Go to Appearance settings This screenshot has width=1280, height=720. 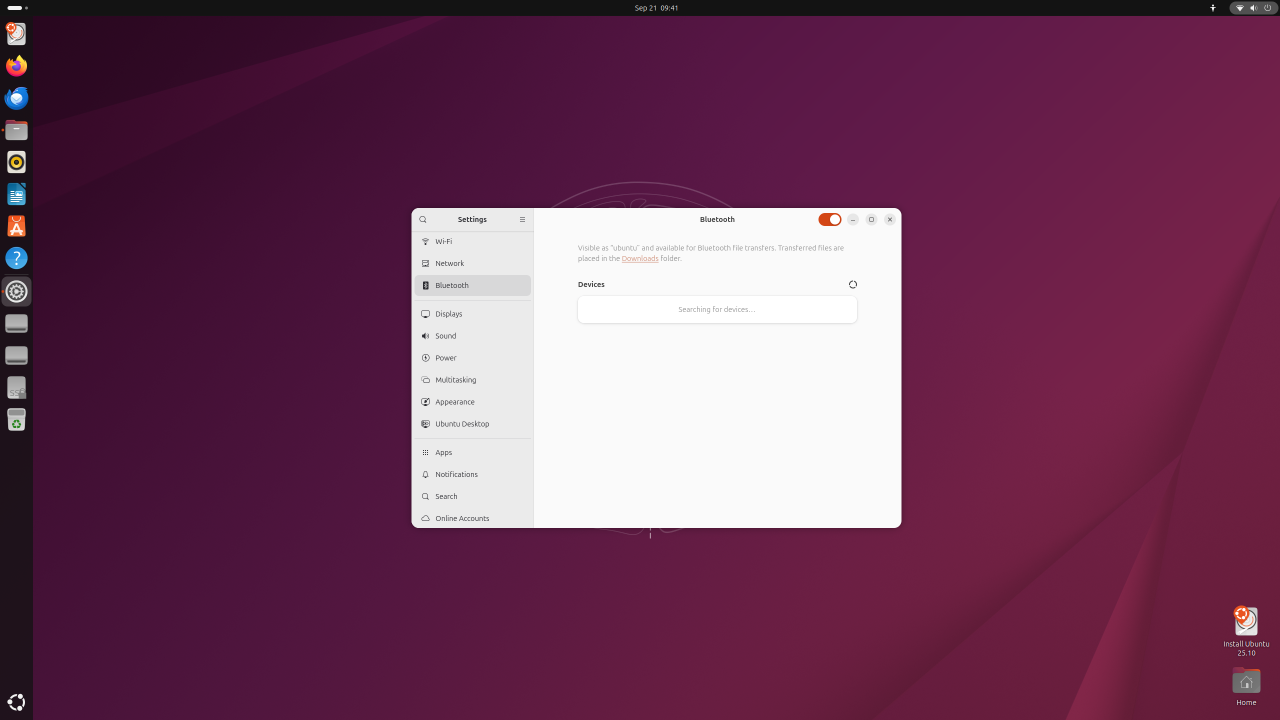tap(472, 402)
